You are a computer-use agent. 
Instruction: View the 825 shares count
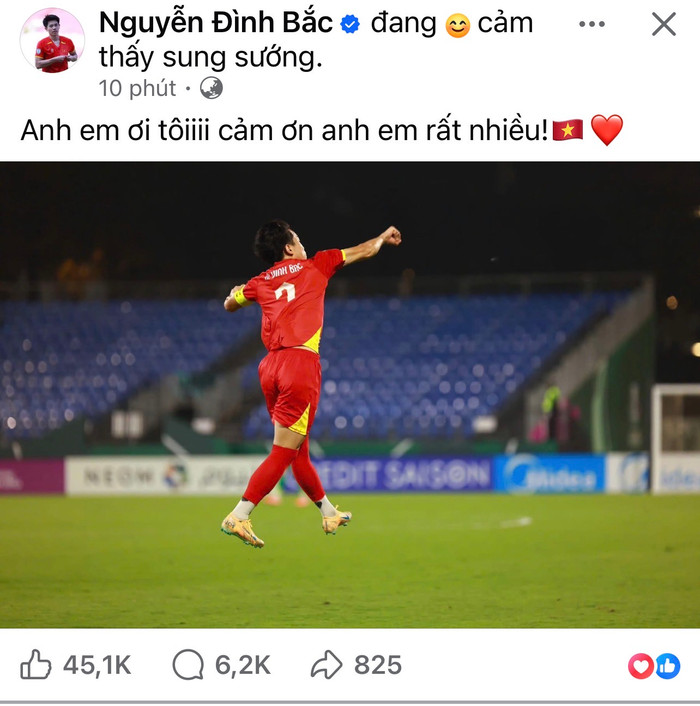[378, 665]
